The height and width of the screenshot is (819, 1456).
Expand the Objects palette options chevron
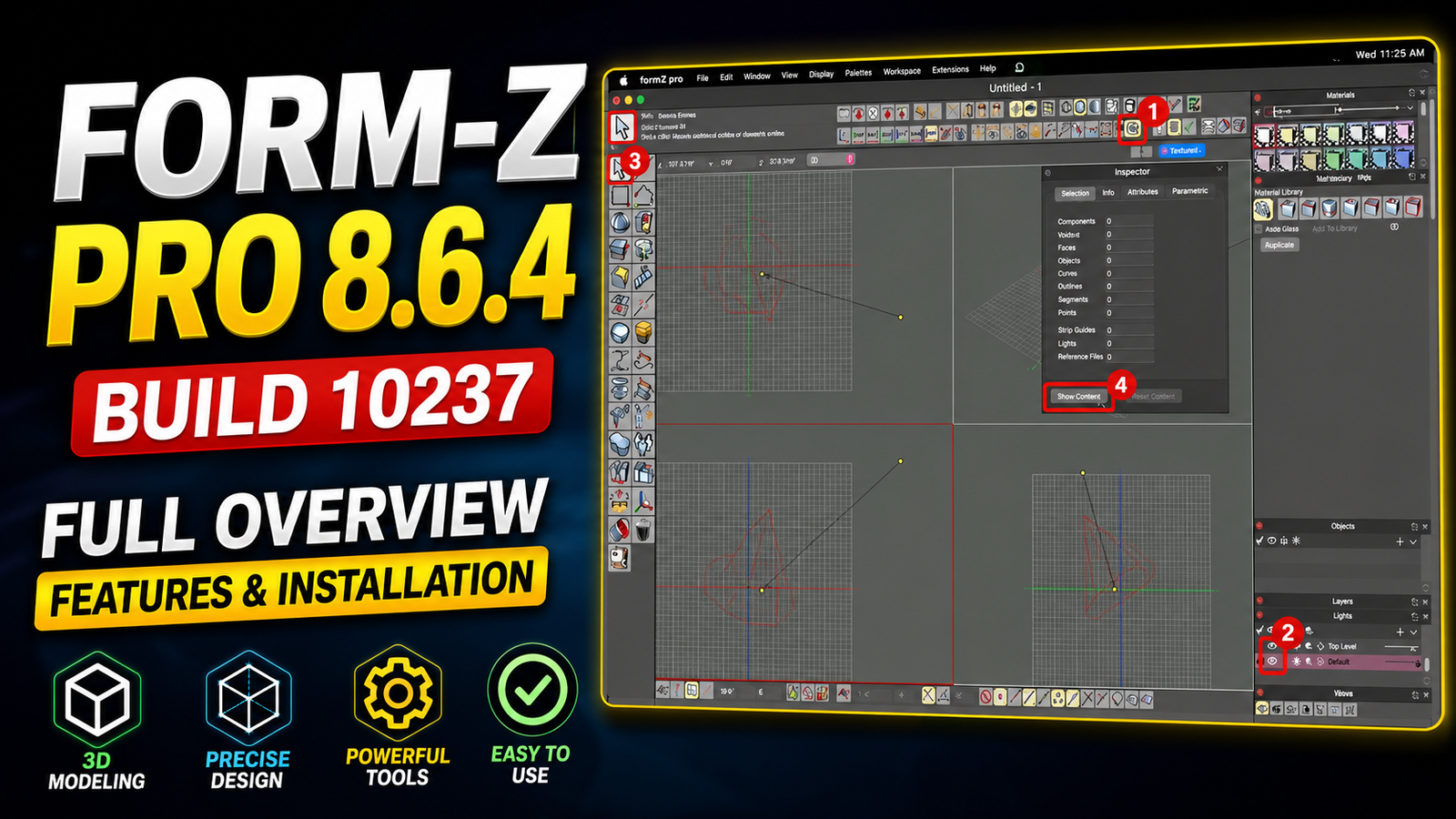pos(1413,541)
